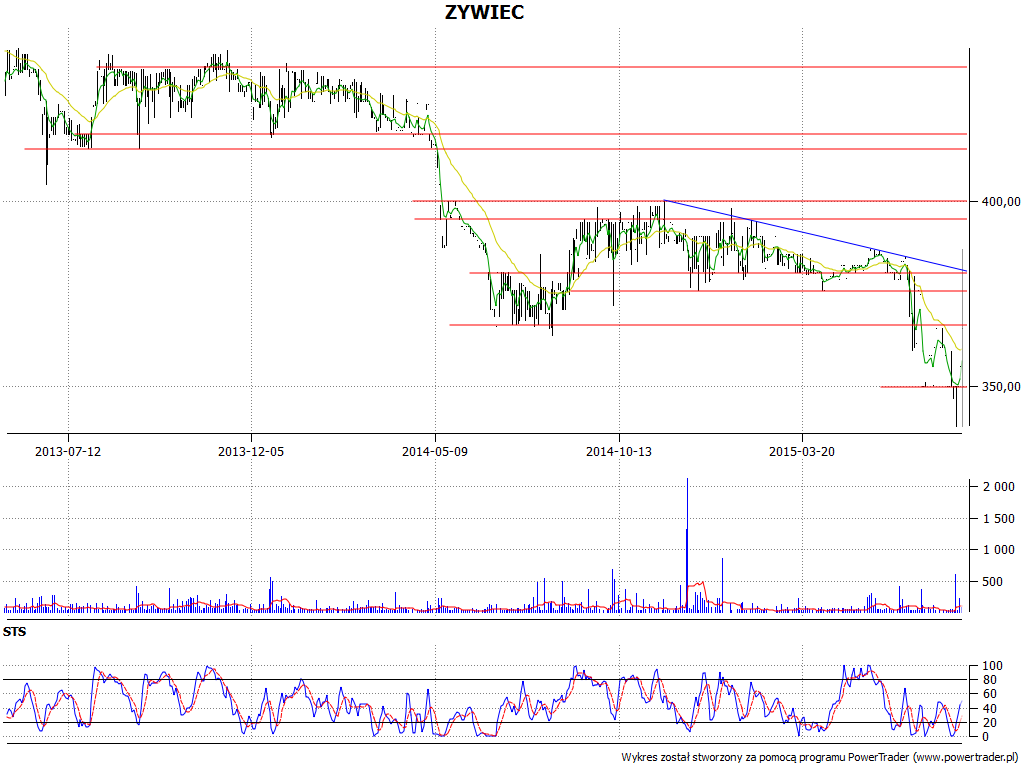This screenshot has height=768, width=1024.
Task: Click the tallest blue volume spike
Action: pyautogui.click(x=687, y=544)
